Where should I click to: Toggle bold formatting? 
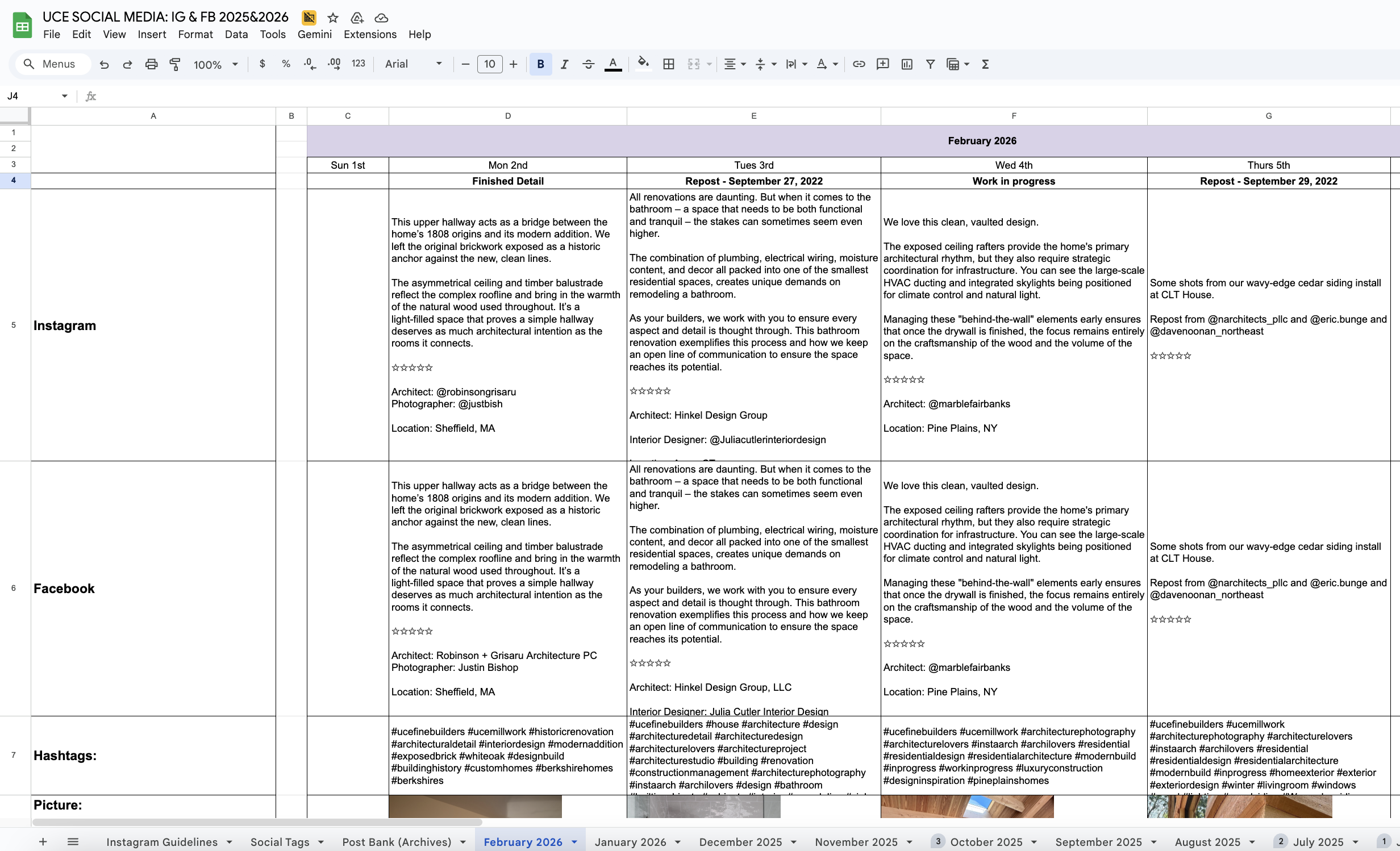(x=540, y=64)
